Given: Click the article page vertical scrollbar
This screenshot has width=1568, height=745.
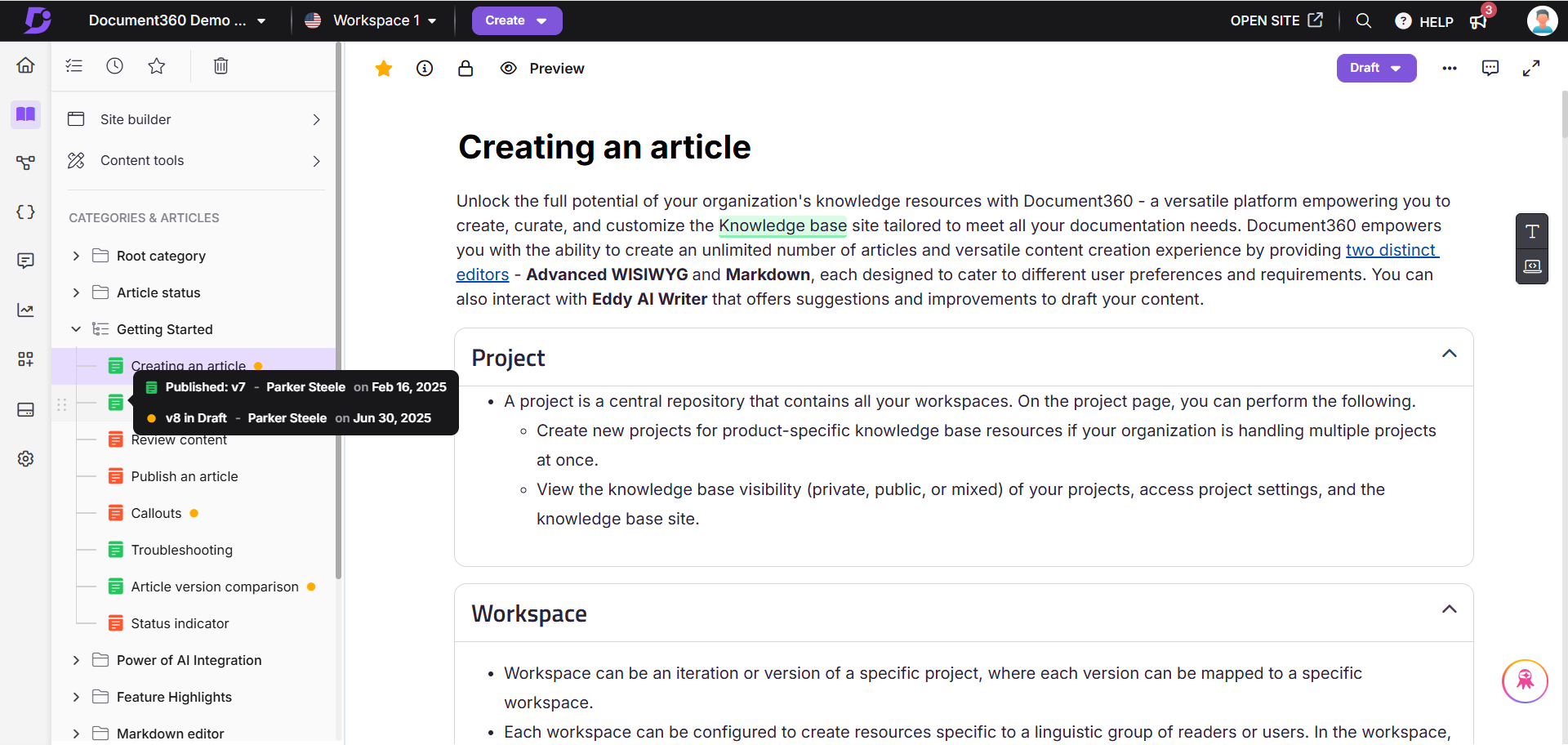Looking at the screenshot, I should pyautogui.click(x=1564, y=114).
